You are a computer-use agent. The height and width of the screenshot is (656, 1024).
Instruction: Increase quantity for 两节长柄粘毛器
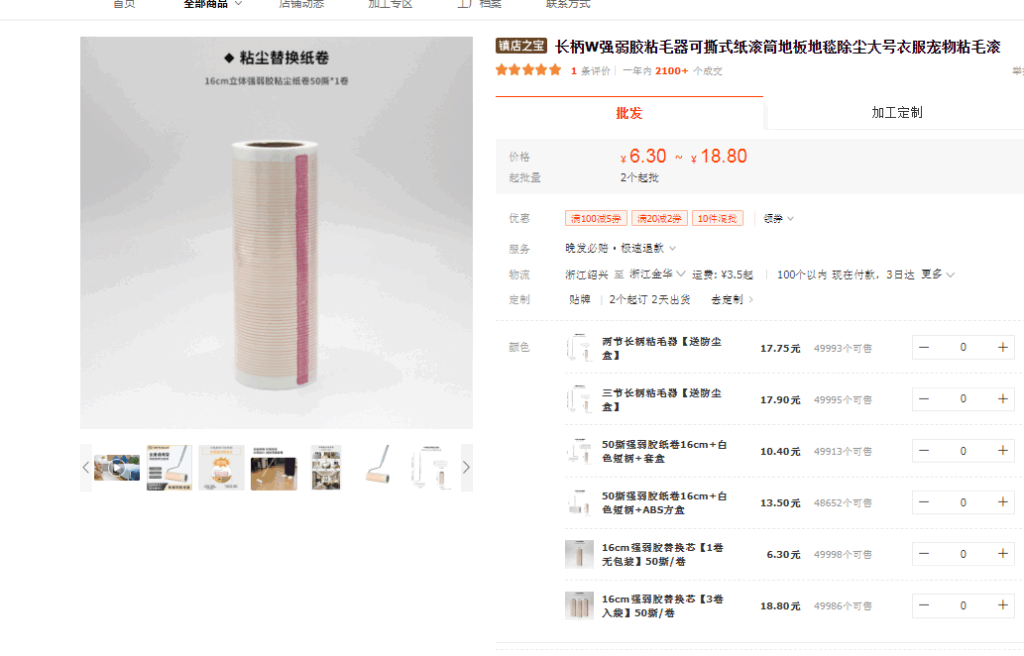click(1002, 348)
